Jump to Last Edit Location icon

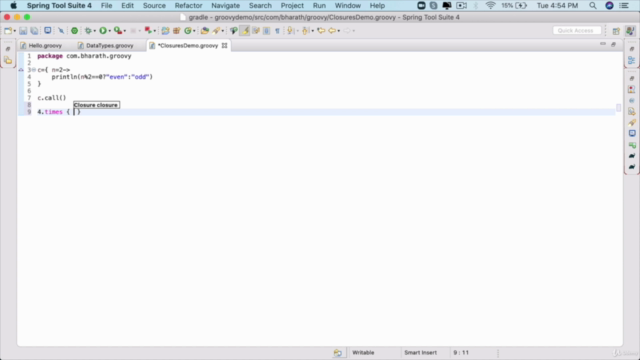(321, 31)
